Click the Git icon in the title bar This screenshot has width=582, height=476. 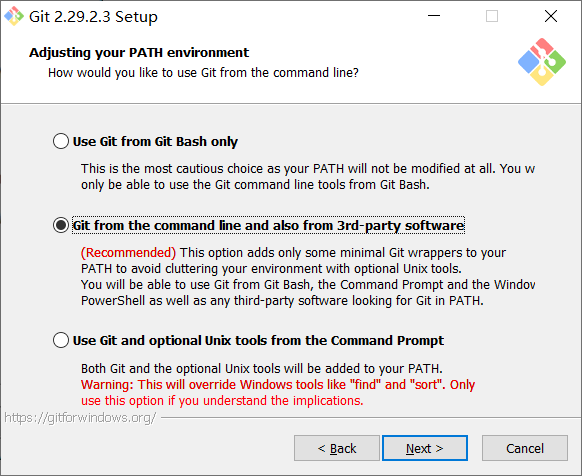click(14, 16)
